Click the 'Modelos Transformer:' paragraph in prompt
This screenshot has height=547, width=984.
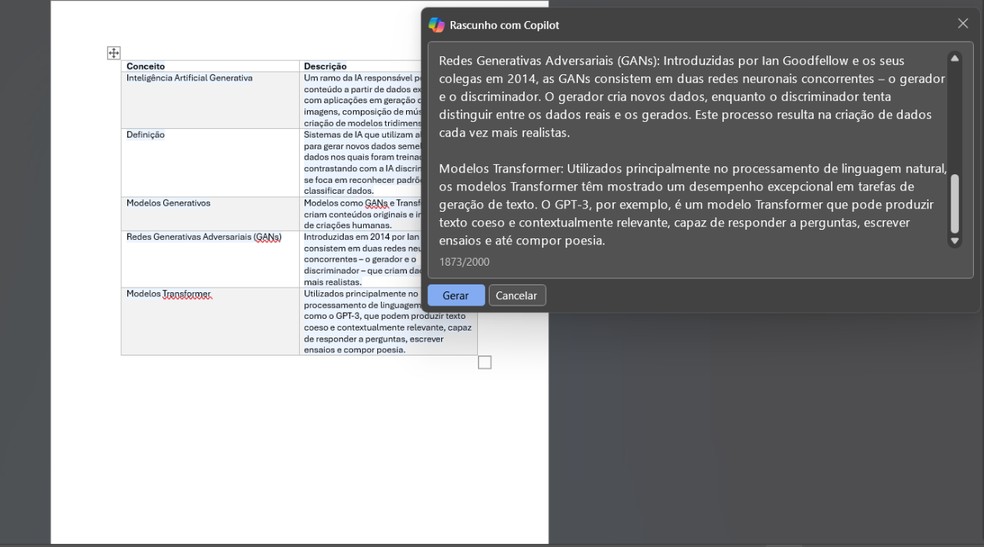click(693, 204)
